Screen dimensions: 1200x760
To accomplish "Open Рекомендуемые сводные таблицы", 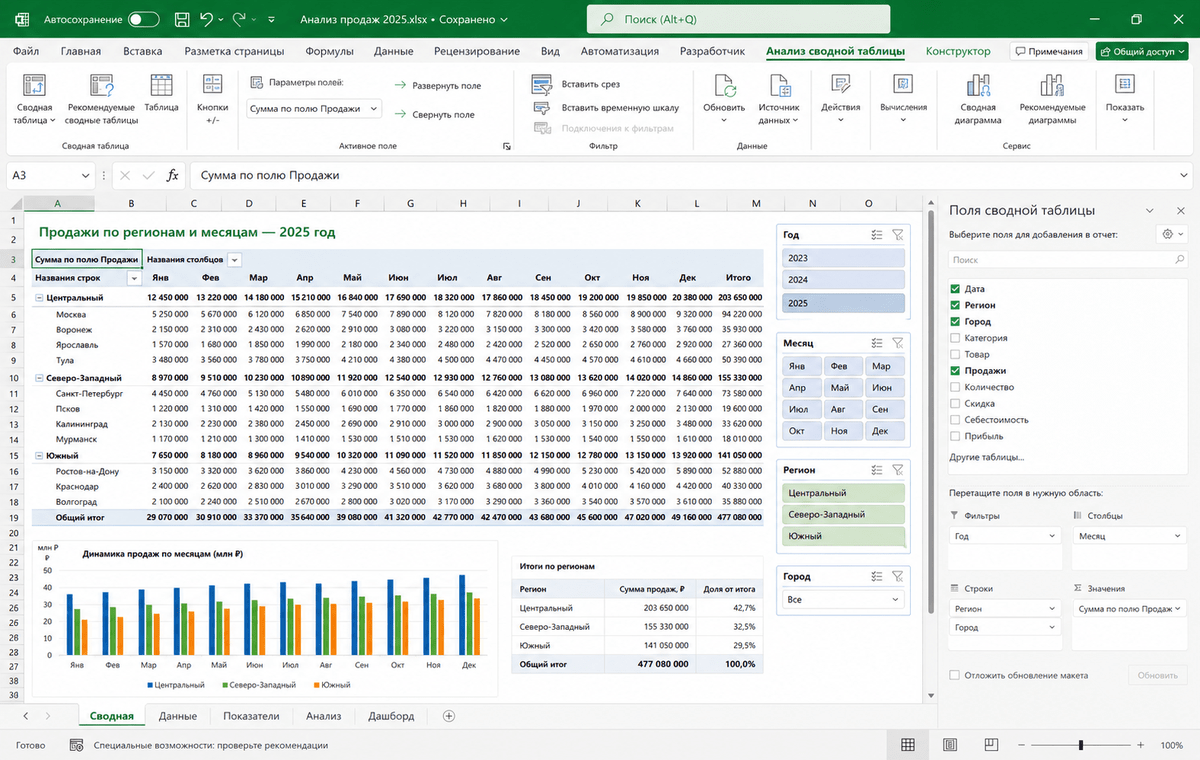I will [x=102, y=100].
